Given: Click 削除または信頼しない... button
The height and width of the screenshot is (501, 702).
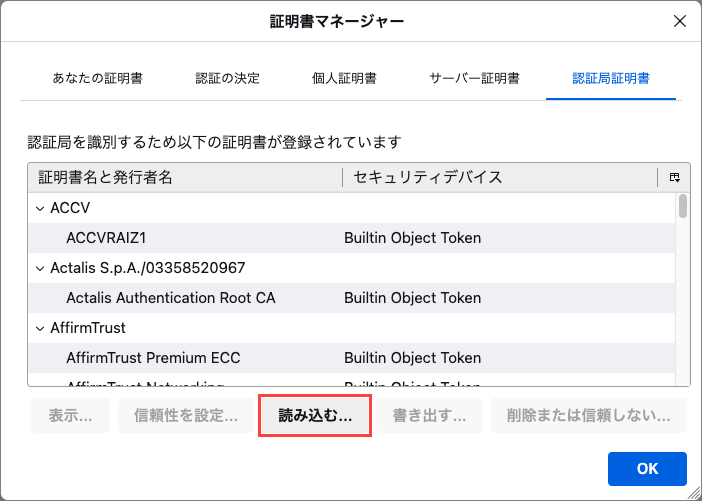Looking at the screenshot, I should click(x=589, y=415).
